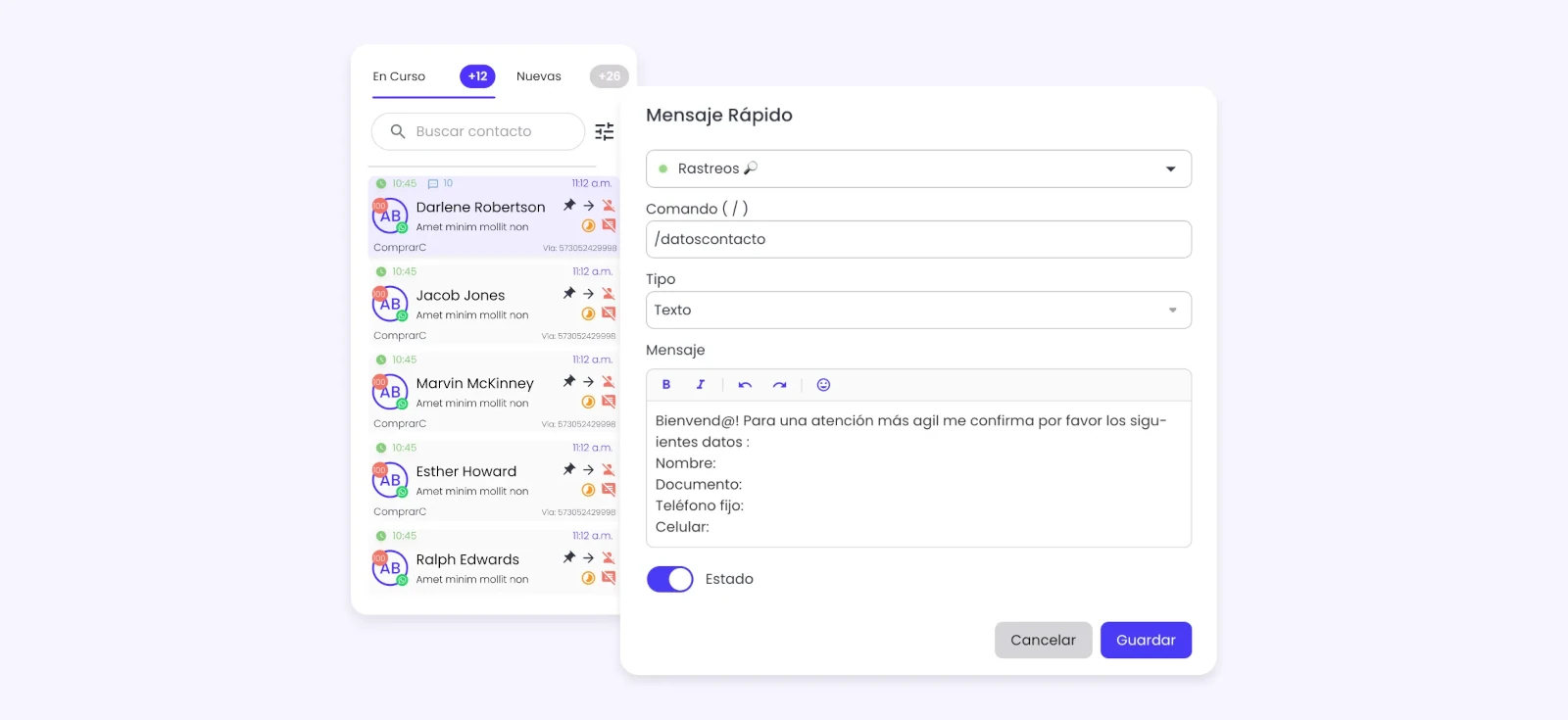Apply bold in the message editor
1568x720 pixels.
pyautogui.click(x=666, y=385)
